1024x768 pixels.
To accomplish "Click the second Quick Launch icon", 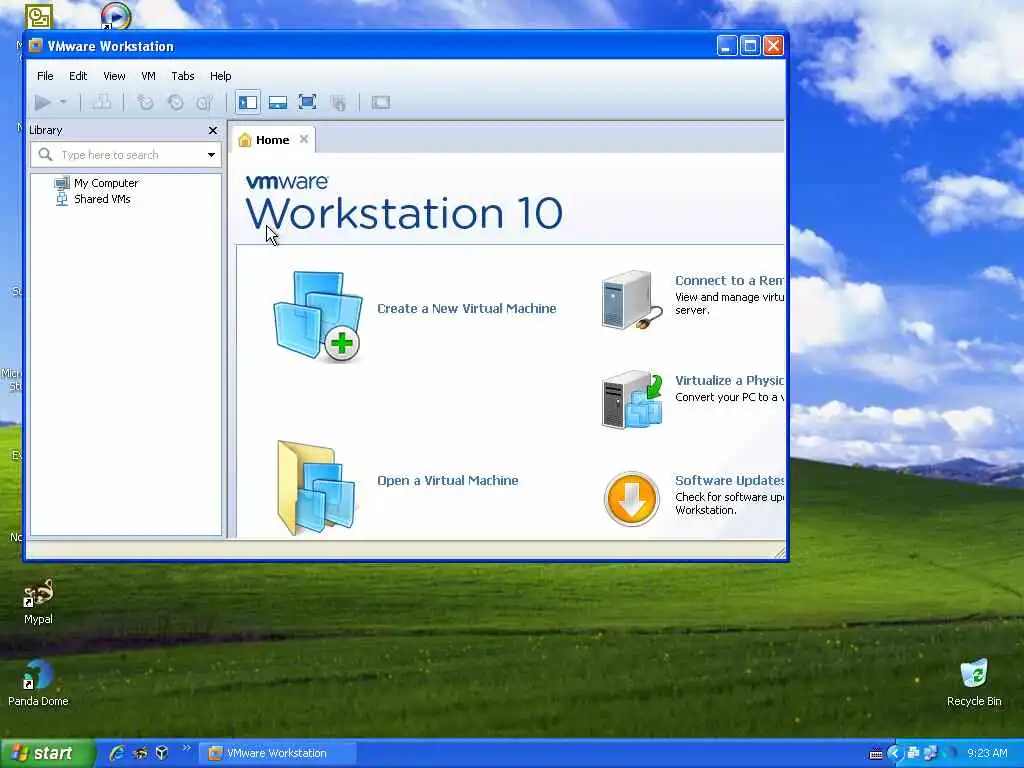I will (140, 753).
